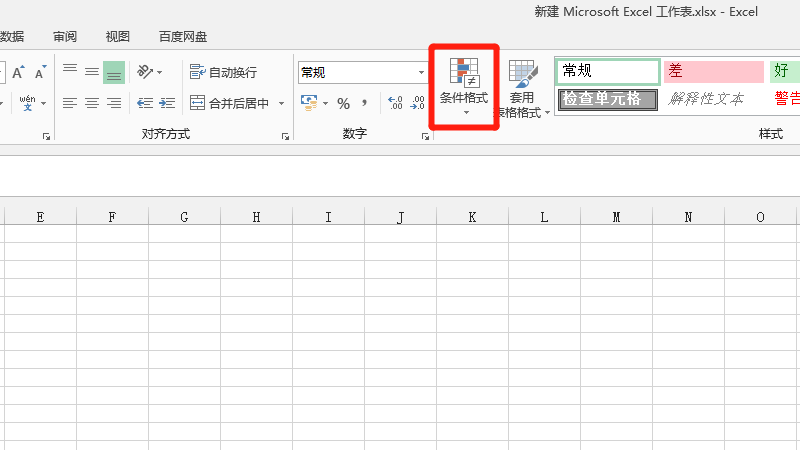
Task: Click the 套用表格格式 table format icon
Action: (x=522, y=73)
